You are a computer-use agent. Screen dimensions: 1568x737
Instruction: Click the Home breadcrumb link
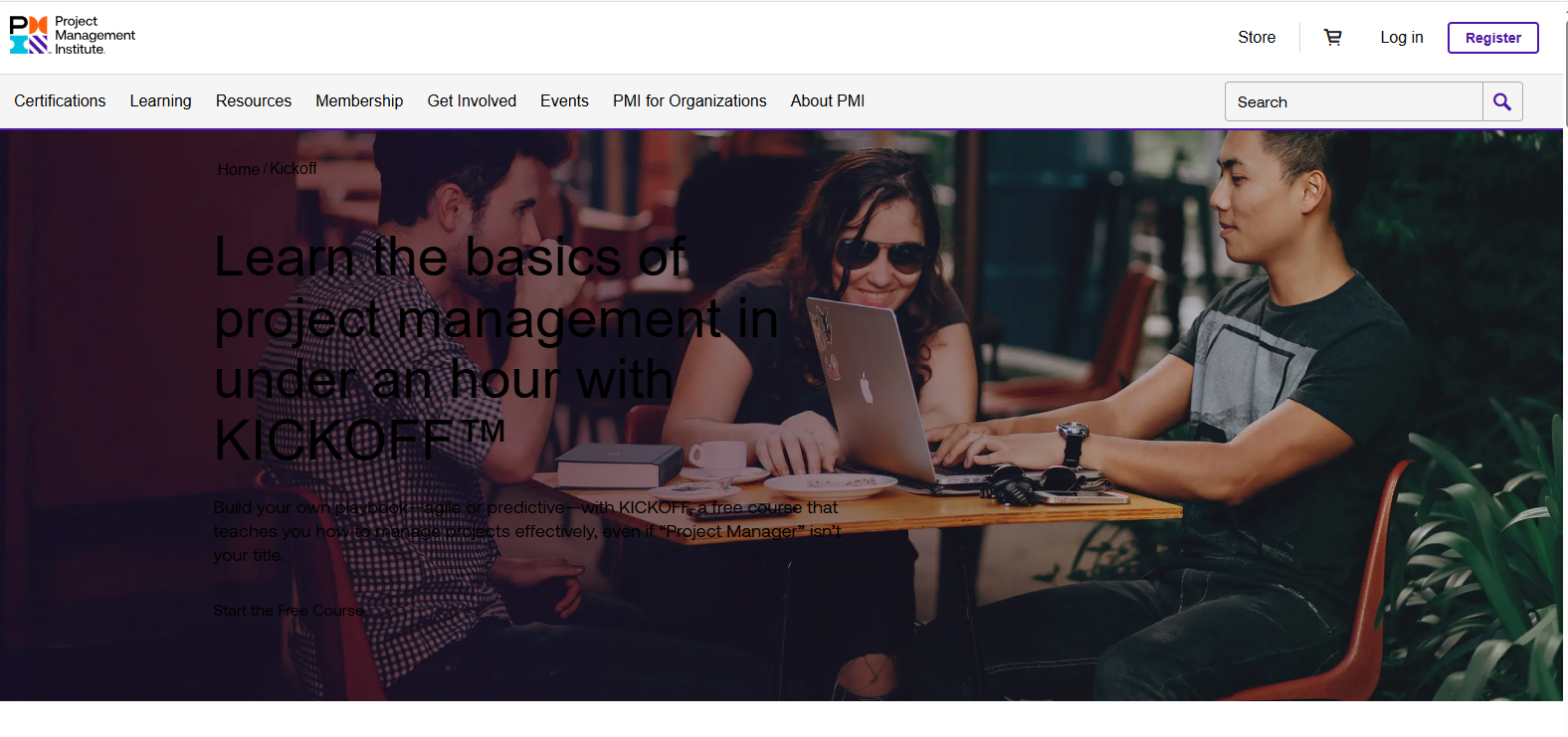[238, 170]
